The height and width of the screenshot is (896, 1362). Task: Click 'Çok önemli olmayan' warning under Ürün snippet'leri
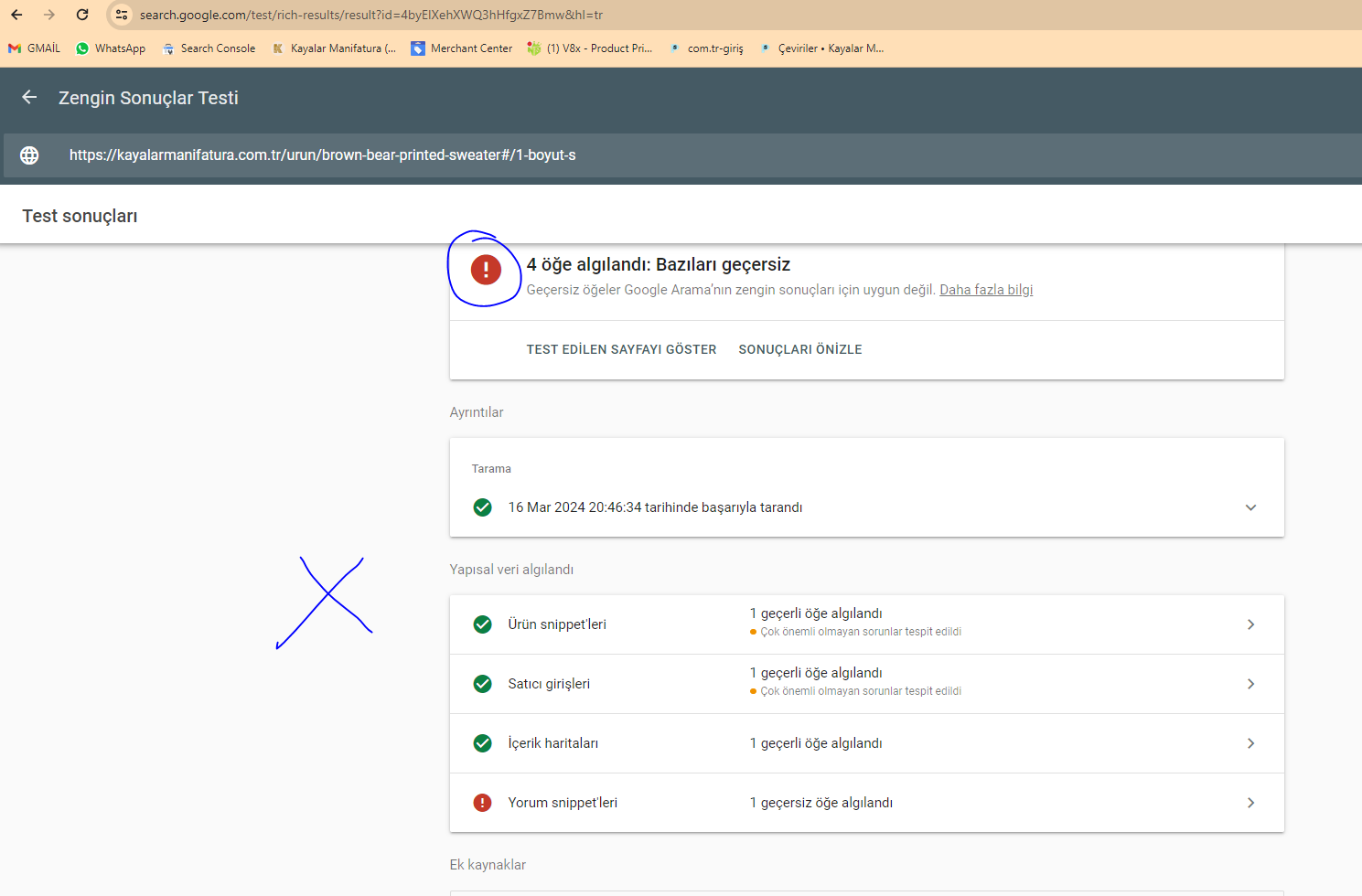tap(861, 632)
